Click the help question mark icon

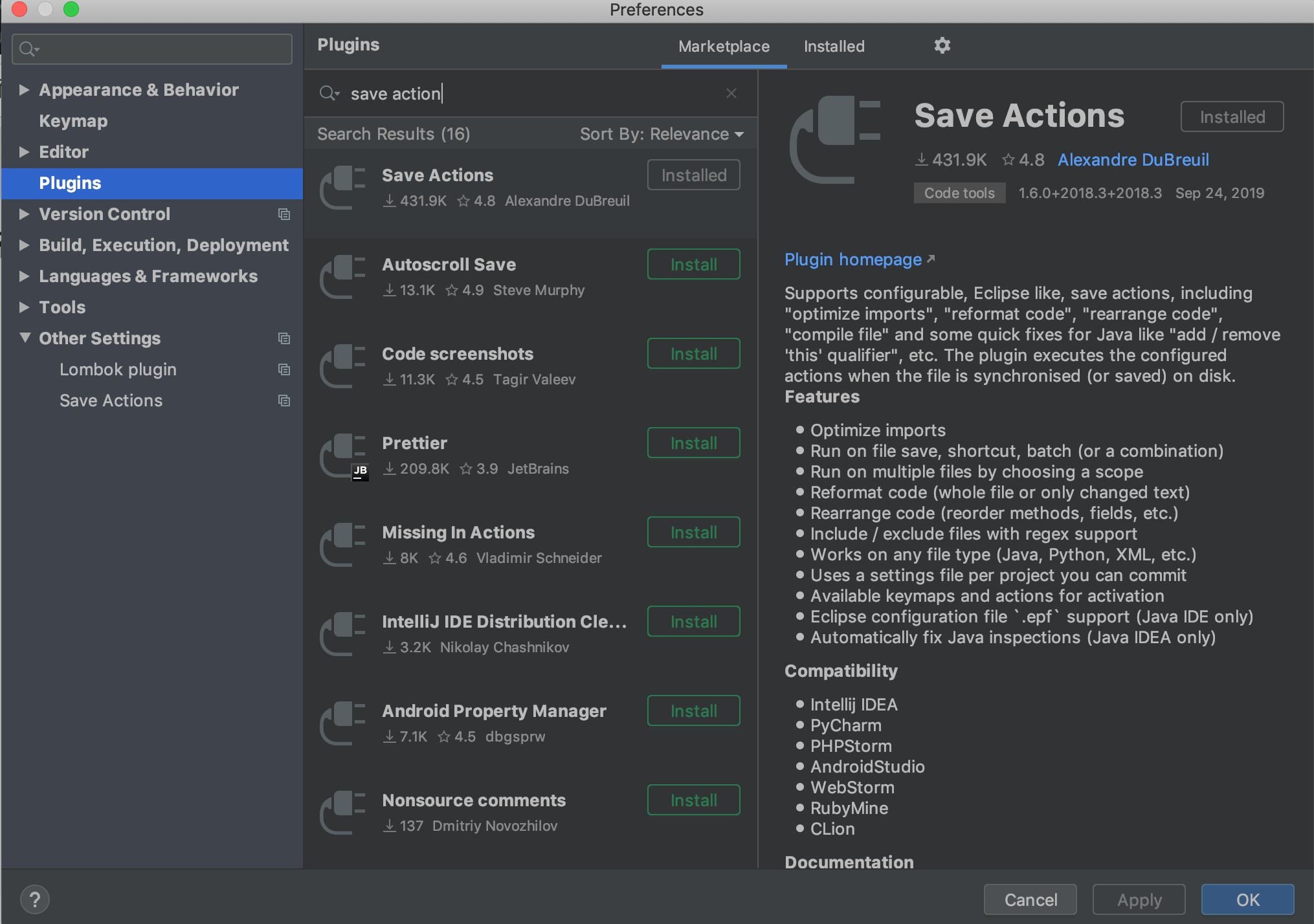click(x=35, y=899)
